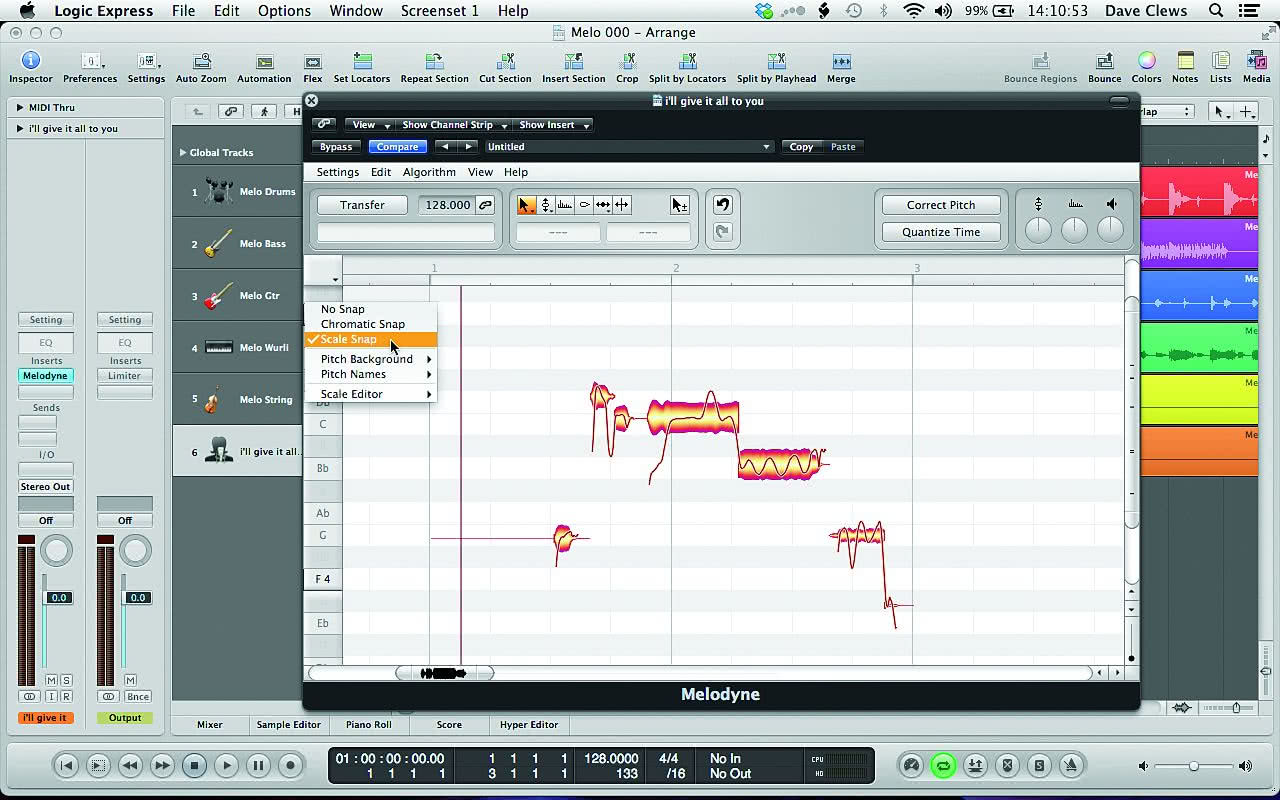Toggle Mute on Output channel strip

pyautogui.click(x=131, y=681)
